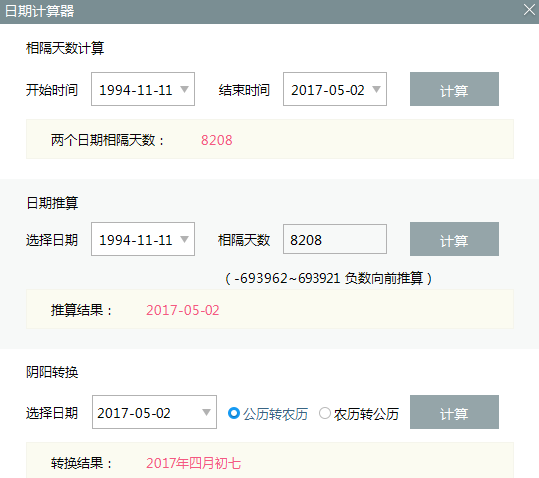Click 计算 button for 相隔天数计算
This screenshot has height=478, width=539.
454,89
